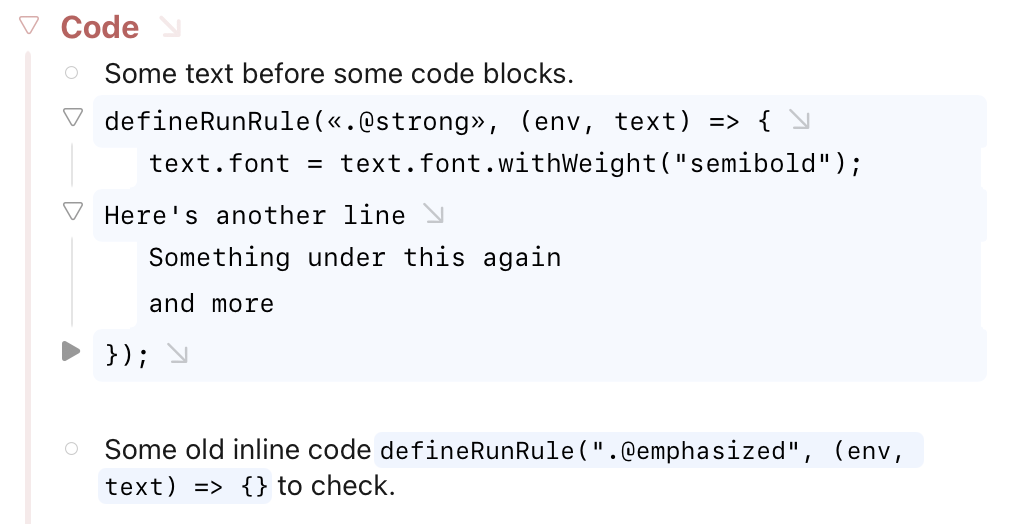
Task: Click arrow icon after "Here's another line"
Action: coord(433,213)
